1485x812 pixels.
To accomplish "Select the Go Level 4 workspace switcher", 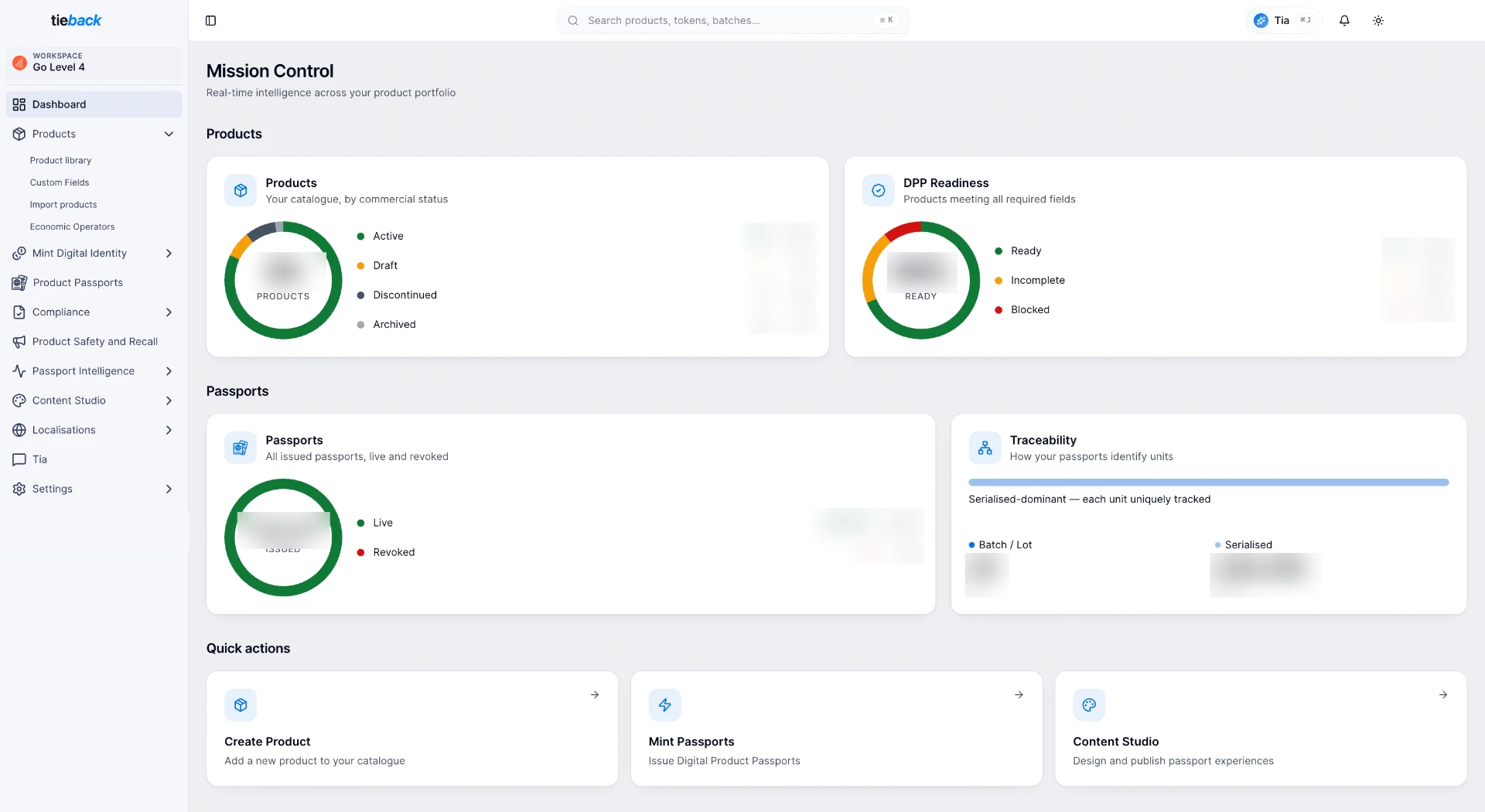I will 94,62.
